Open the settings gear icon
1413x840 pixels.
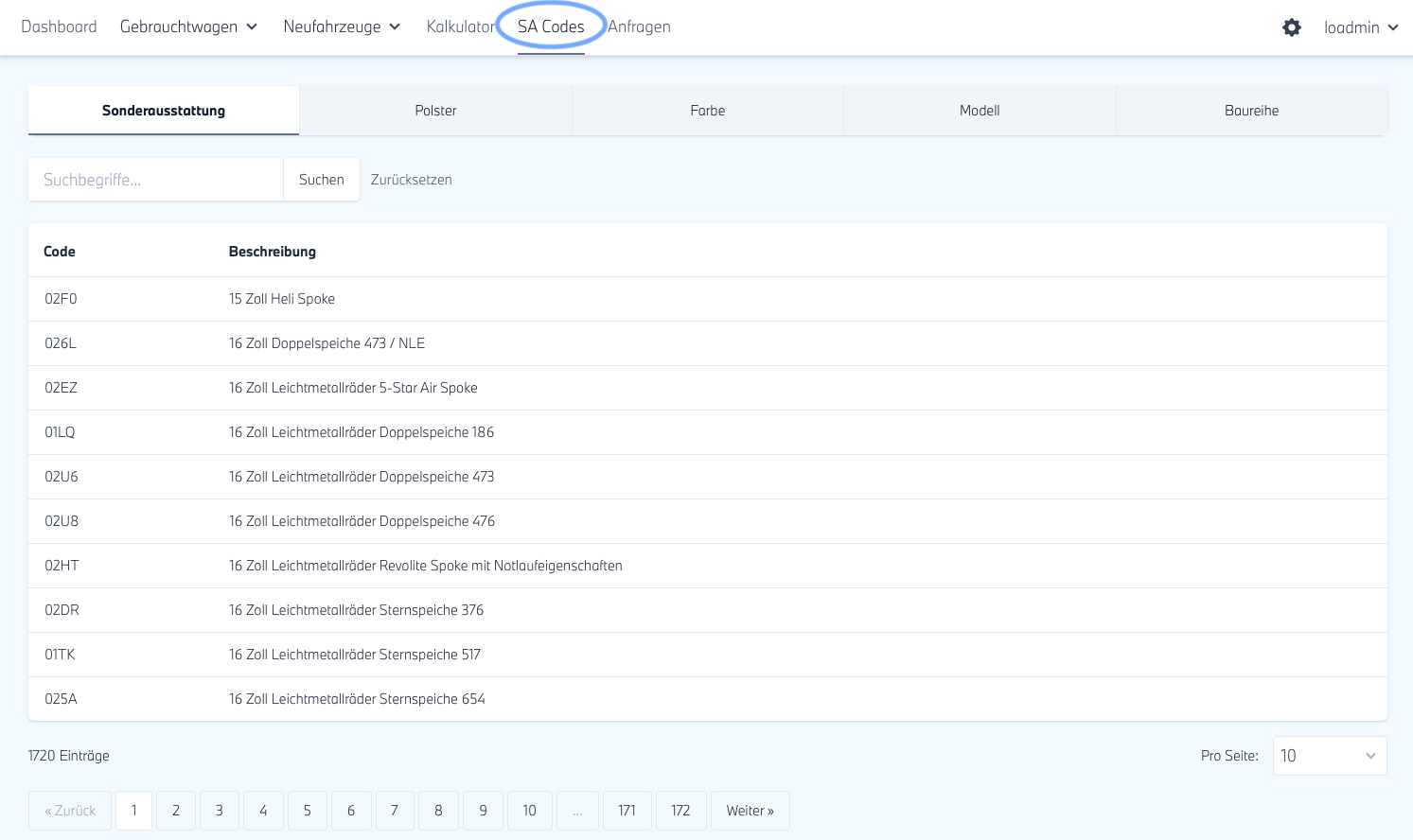(x=1291, y=27)
